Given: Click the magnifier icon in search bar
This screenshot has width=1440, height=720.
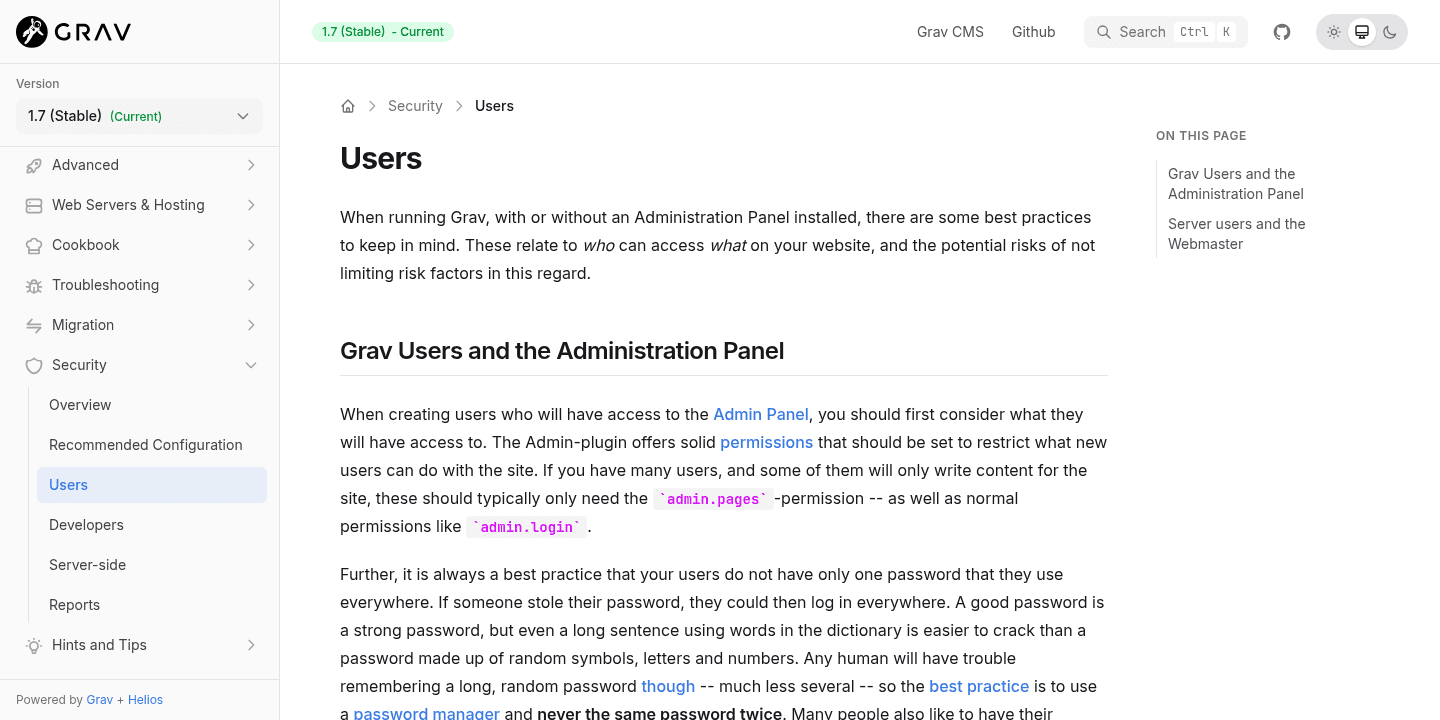Looking at the screenshot, I should coord(1104,31).
